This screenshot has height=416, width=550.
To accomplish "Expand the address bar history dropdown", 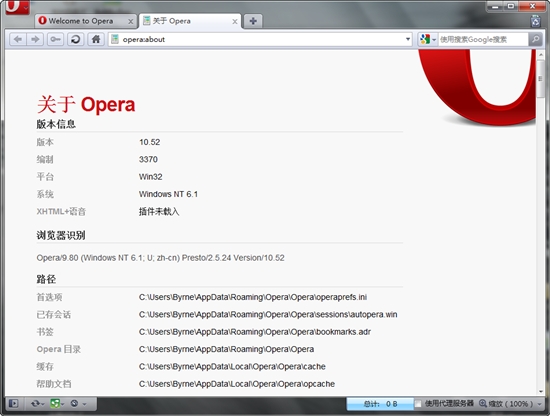I will 408,39.
